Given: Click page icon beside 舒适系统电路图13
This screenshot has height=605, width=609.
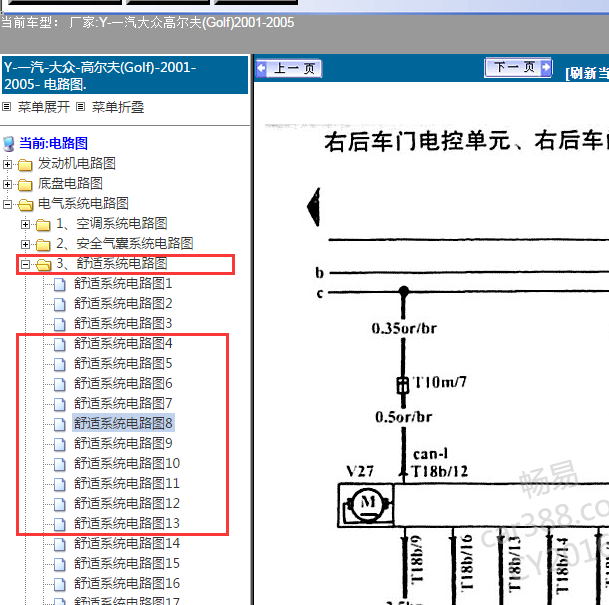Looking at the screenshot, I should point(59,524).
